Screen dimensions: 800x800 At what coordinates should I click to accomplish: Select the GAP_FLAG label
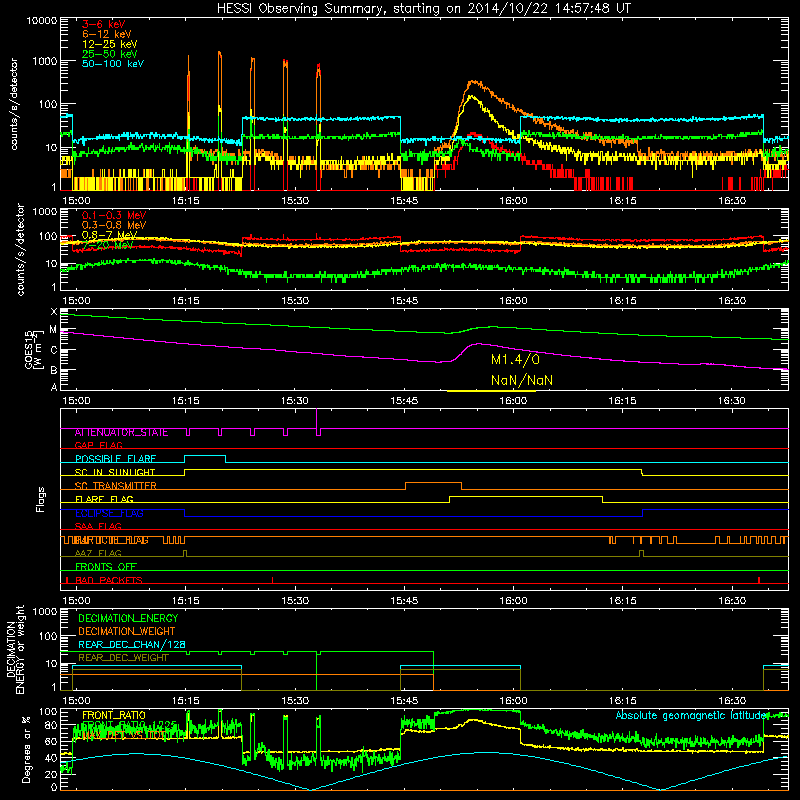98,445
